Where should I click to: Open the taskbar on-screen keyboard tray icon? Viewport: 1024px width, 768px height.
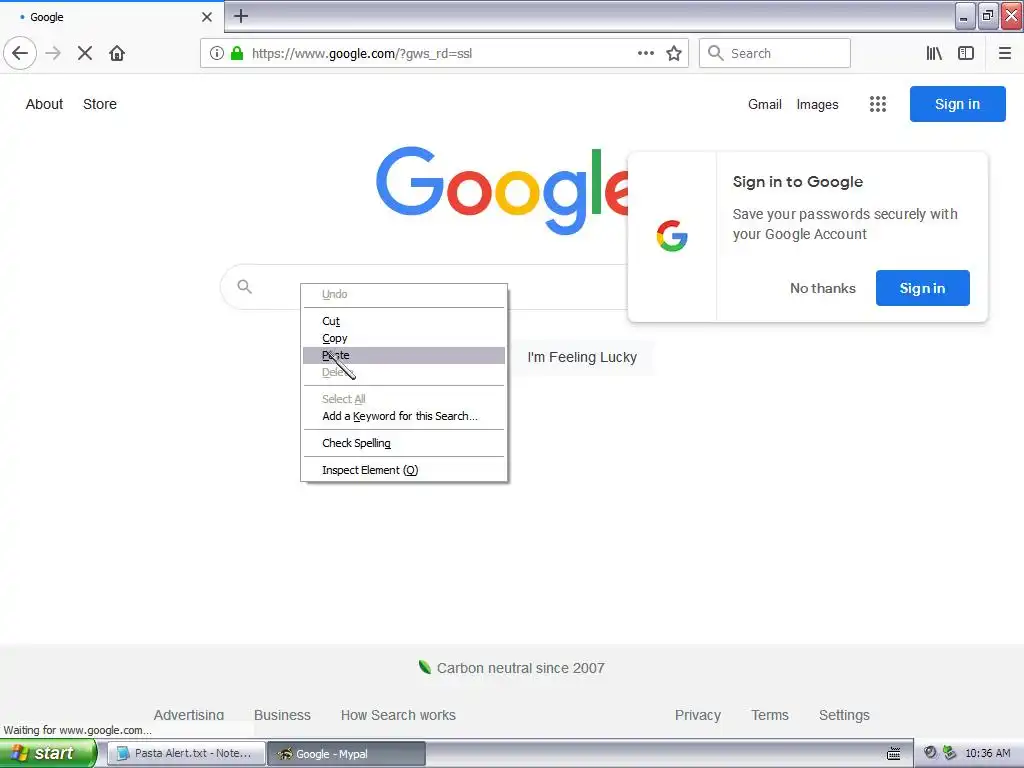click(x=893, y=754)
